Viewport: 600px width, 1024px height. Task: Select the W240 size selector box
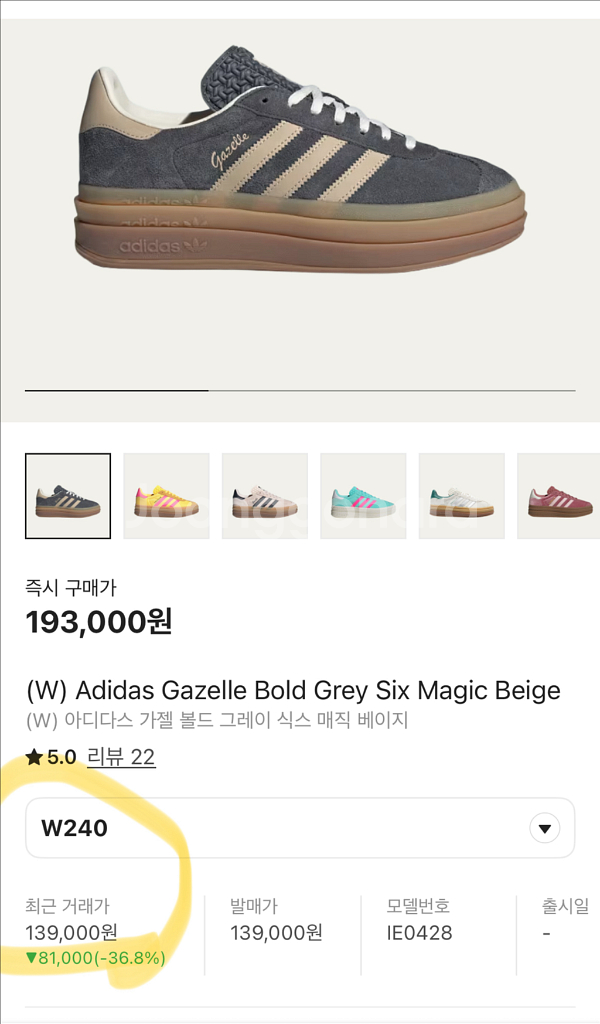[300, 828]
